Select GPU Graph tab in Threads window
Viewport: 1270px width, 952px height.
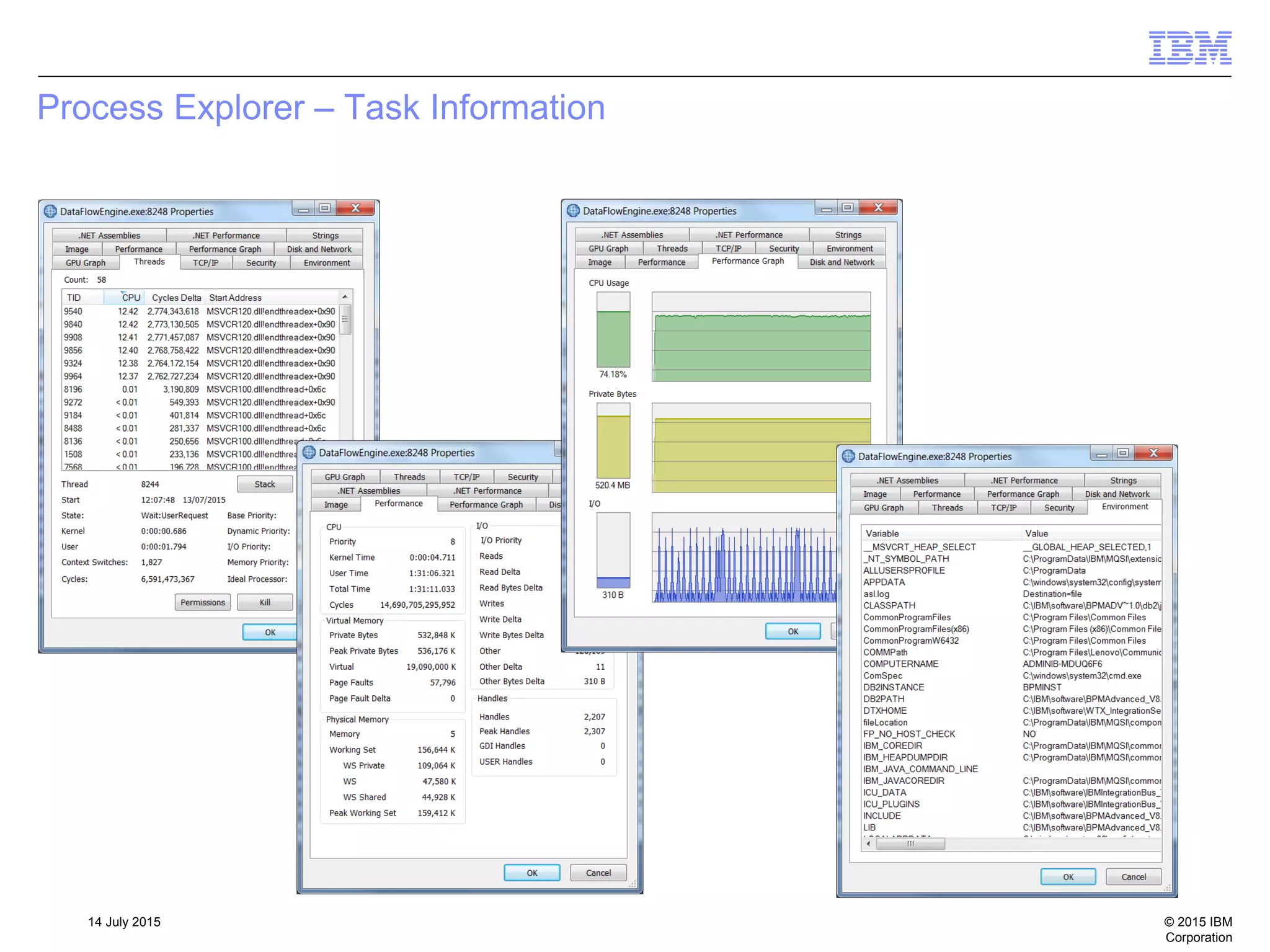[x=86, y=263]
